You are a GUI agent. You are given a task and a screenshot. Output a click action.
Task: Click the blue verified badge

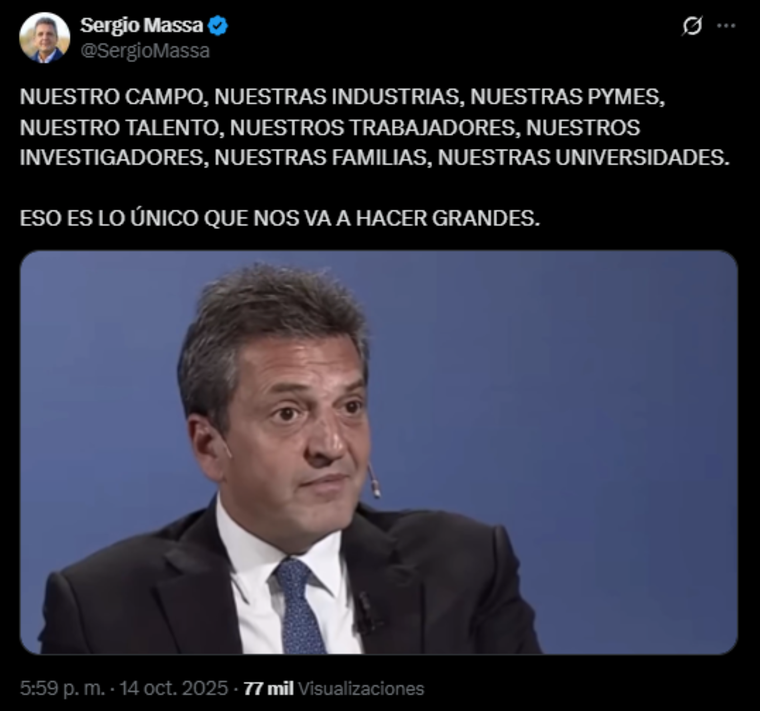pyautogui.click(x=218, y=25)
